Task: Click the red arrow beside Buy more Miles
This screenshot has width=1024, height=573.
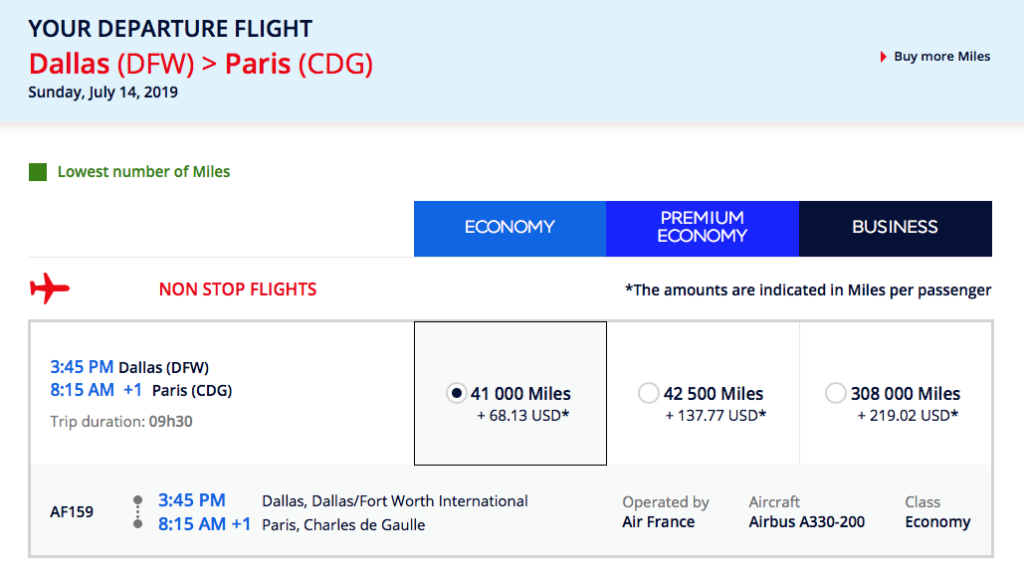Action: click(x=883, y=57)
